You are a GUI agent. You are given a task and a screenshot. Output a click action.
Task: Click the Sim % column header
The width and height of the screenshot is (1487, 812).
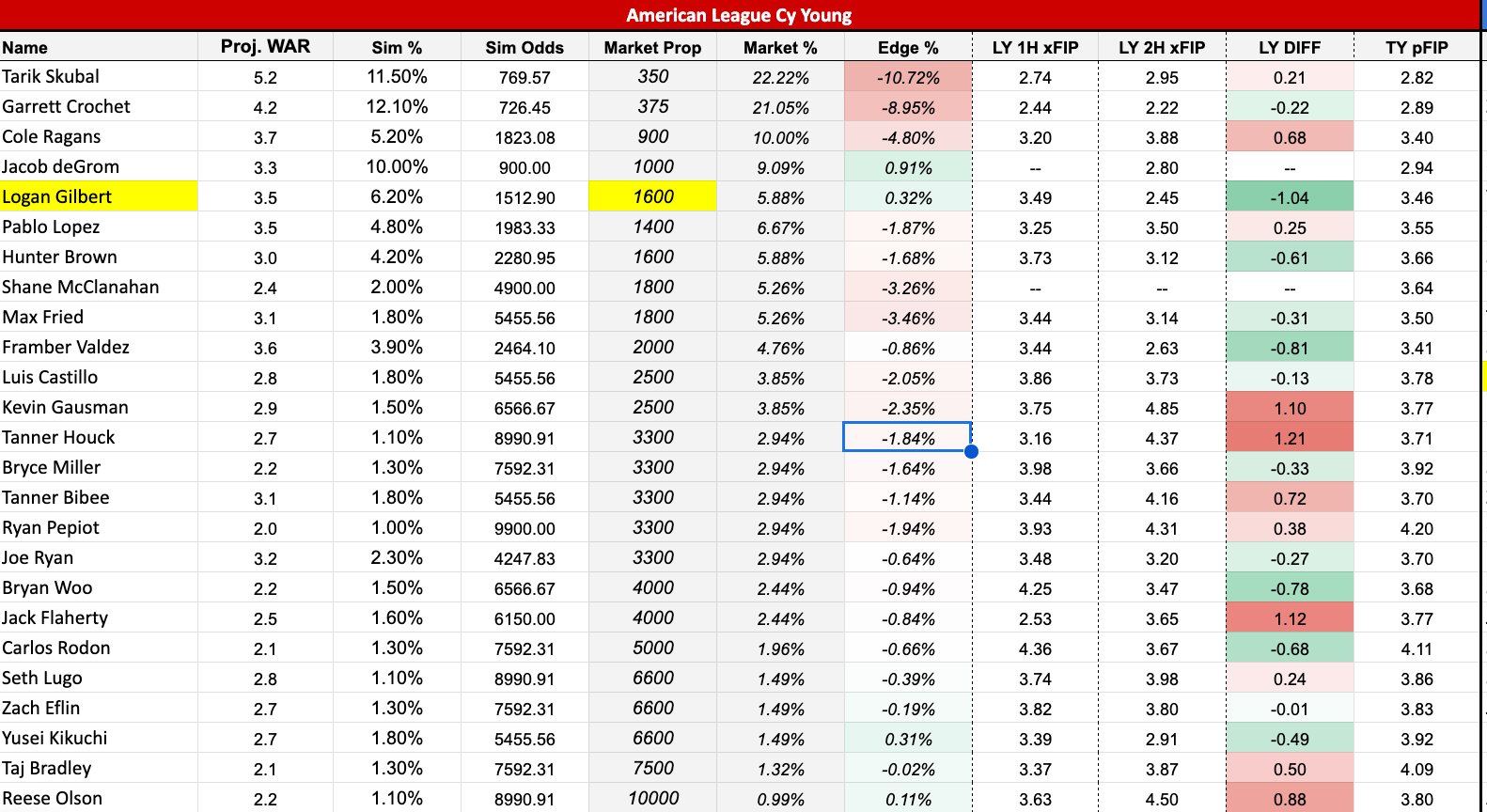397,47
